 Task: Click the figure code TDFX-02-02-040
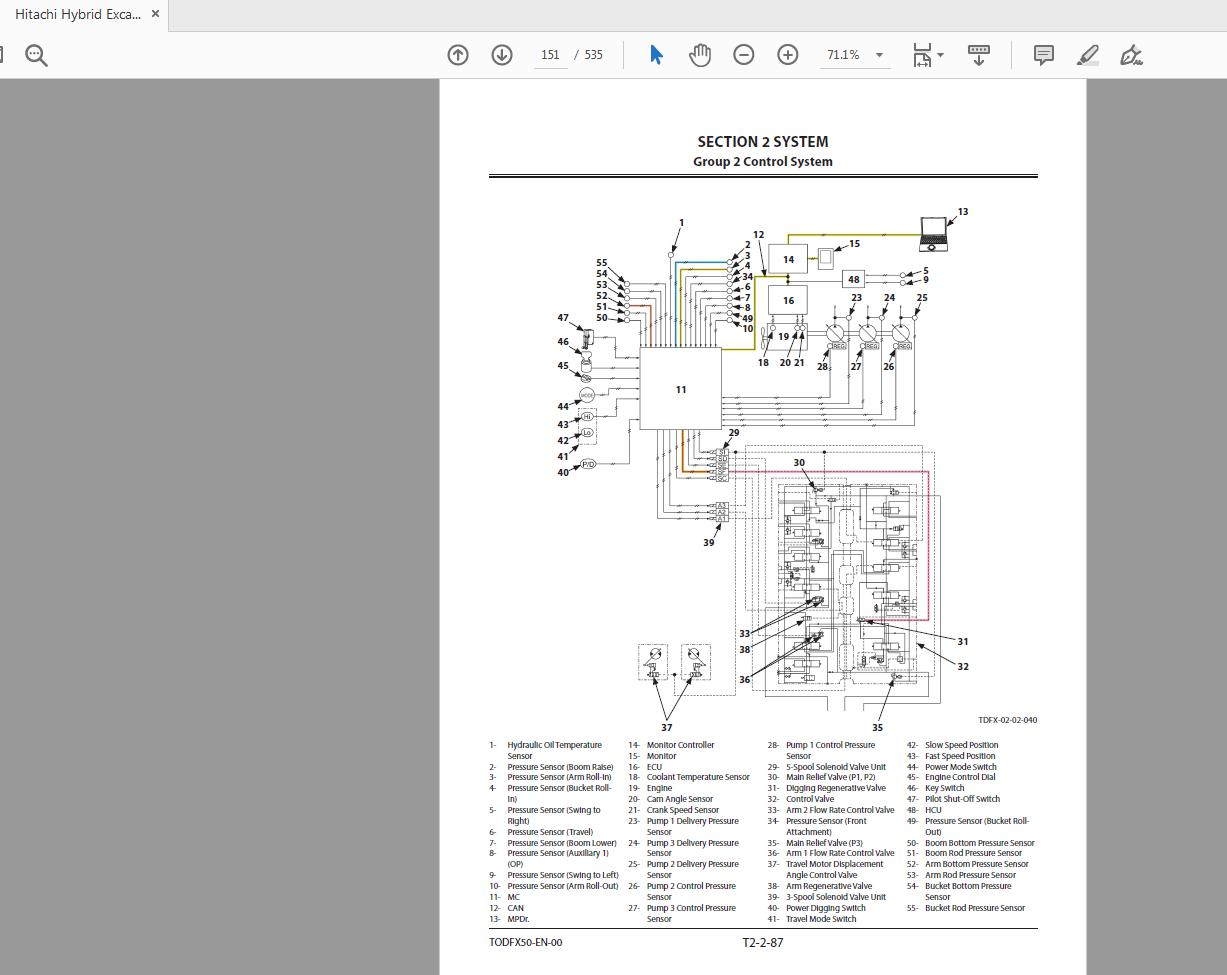tap(1008, 720)
